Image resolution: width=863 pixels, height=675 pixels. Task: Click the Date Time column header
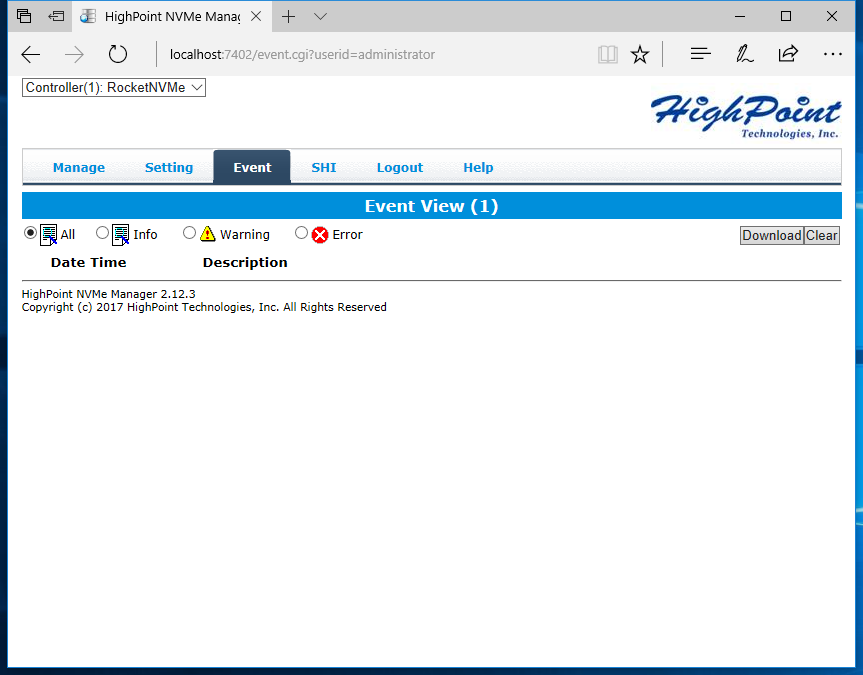coord(89,262)
